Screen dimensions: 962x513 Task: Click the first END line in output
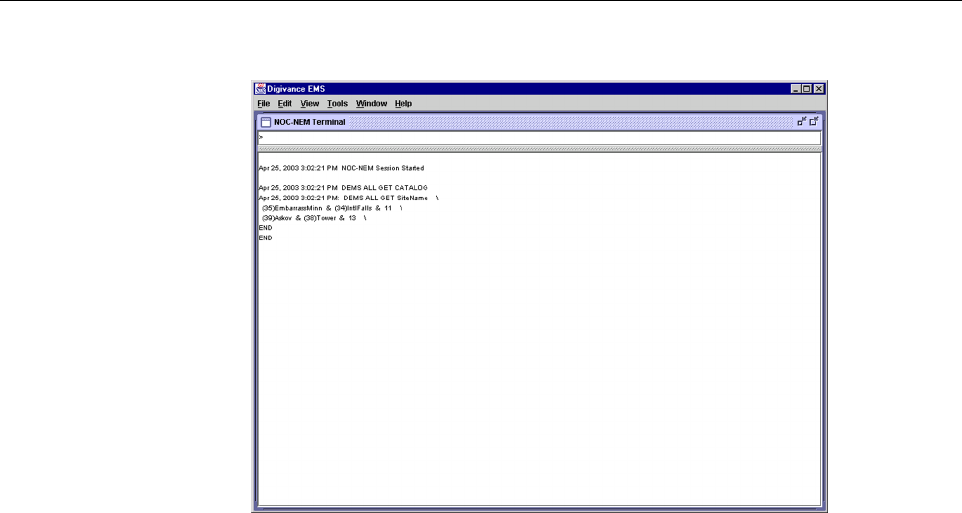[266, 228]
